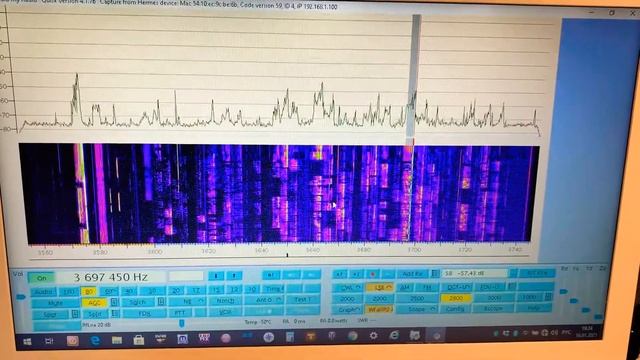Select AM mode
This screenshot has height=360, width=640.
point(405,287)
